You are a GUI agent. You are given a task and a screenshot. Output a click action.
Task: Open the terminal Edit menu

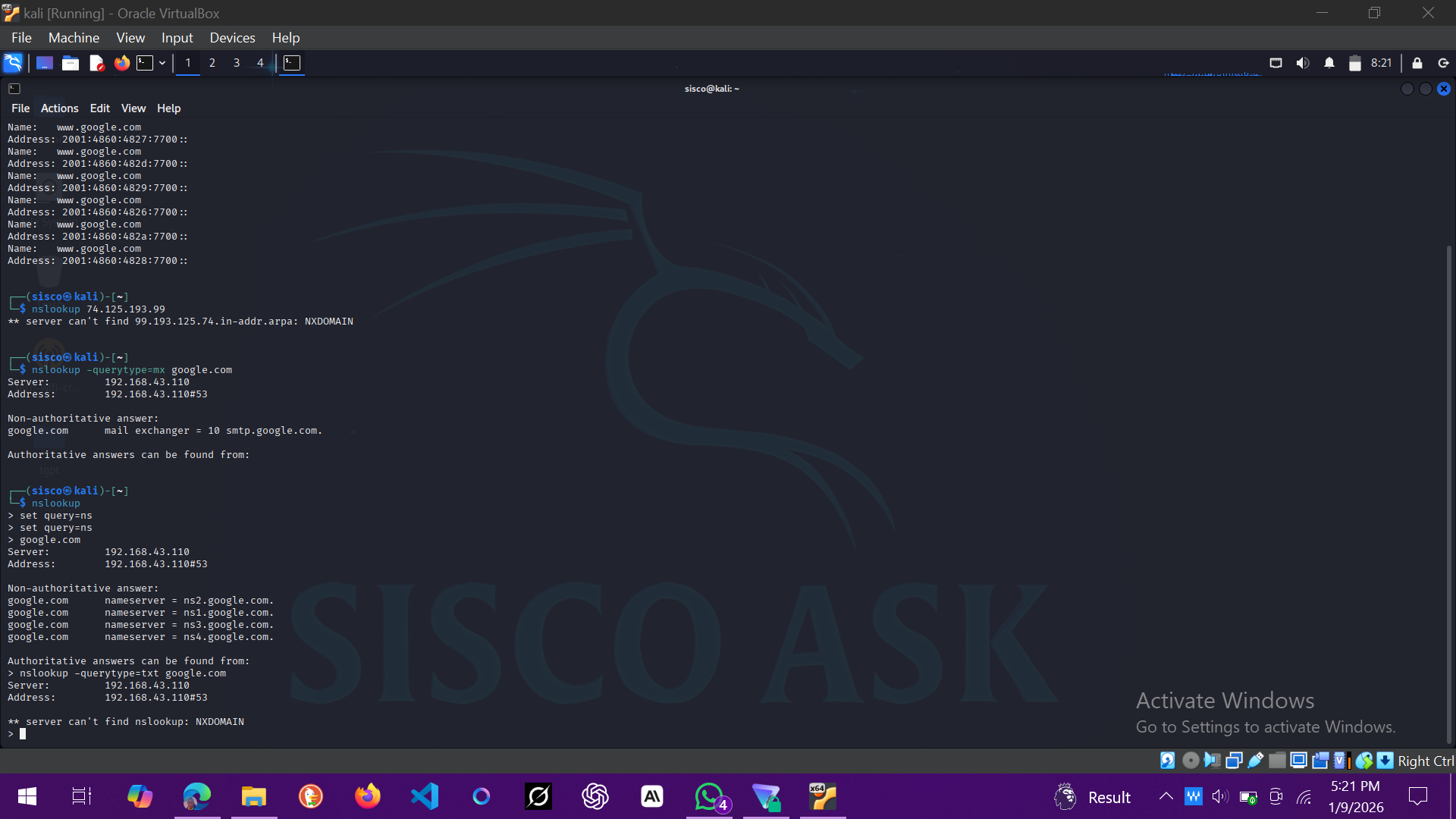(x=100, y=108)
